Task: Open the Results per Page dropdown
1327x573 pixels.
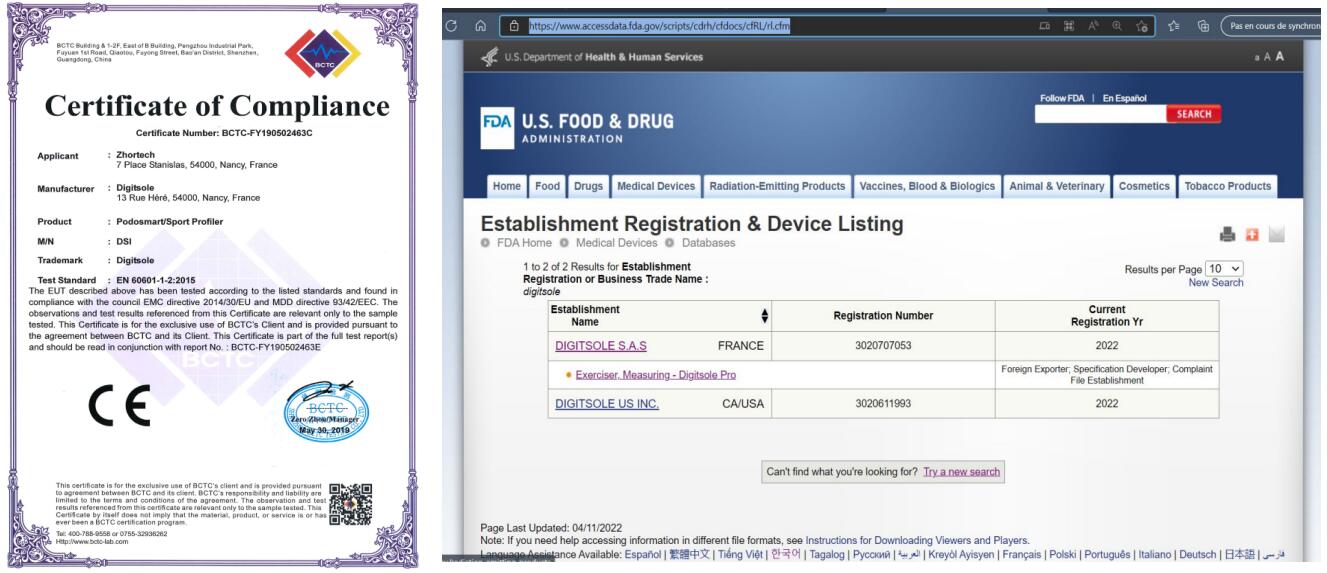Action: coord(1224,270)
